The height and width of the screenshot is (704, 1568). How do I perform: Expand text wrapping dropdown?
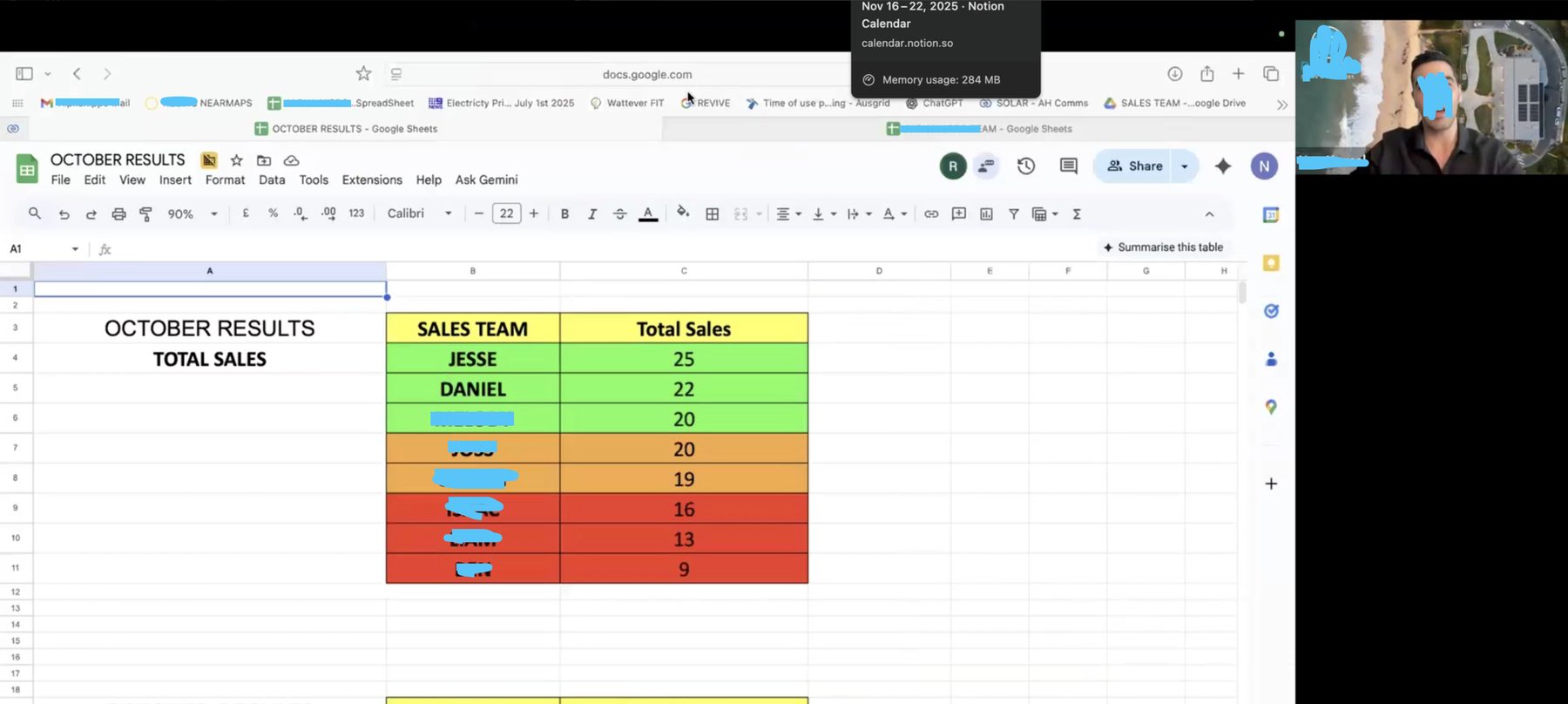[x=868, y=214]
